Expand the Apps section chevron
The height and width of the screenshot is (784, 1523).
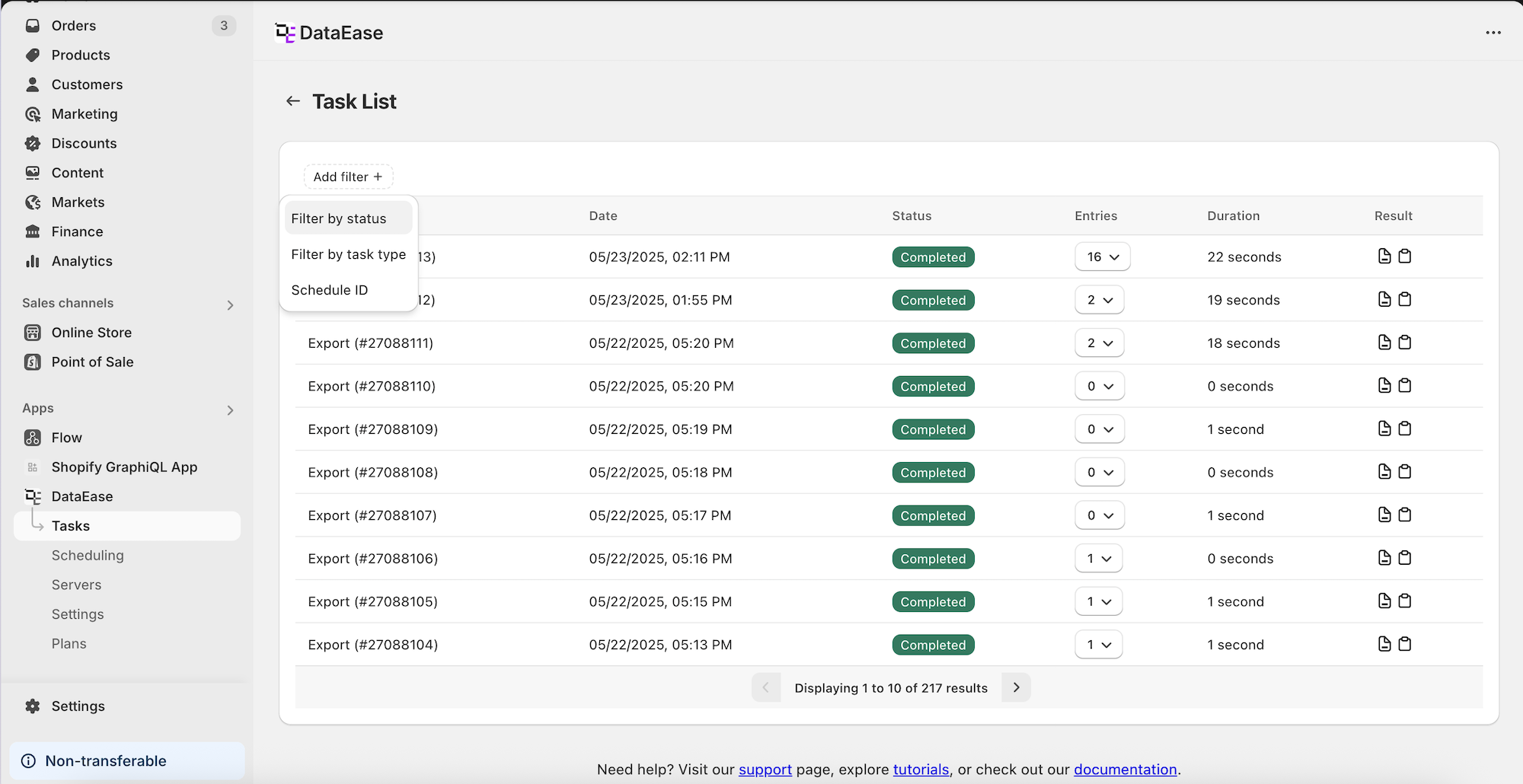tap(230, 410)
